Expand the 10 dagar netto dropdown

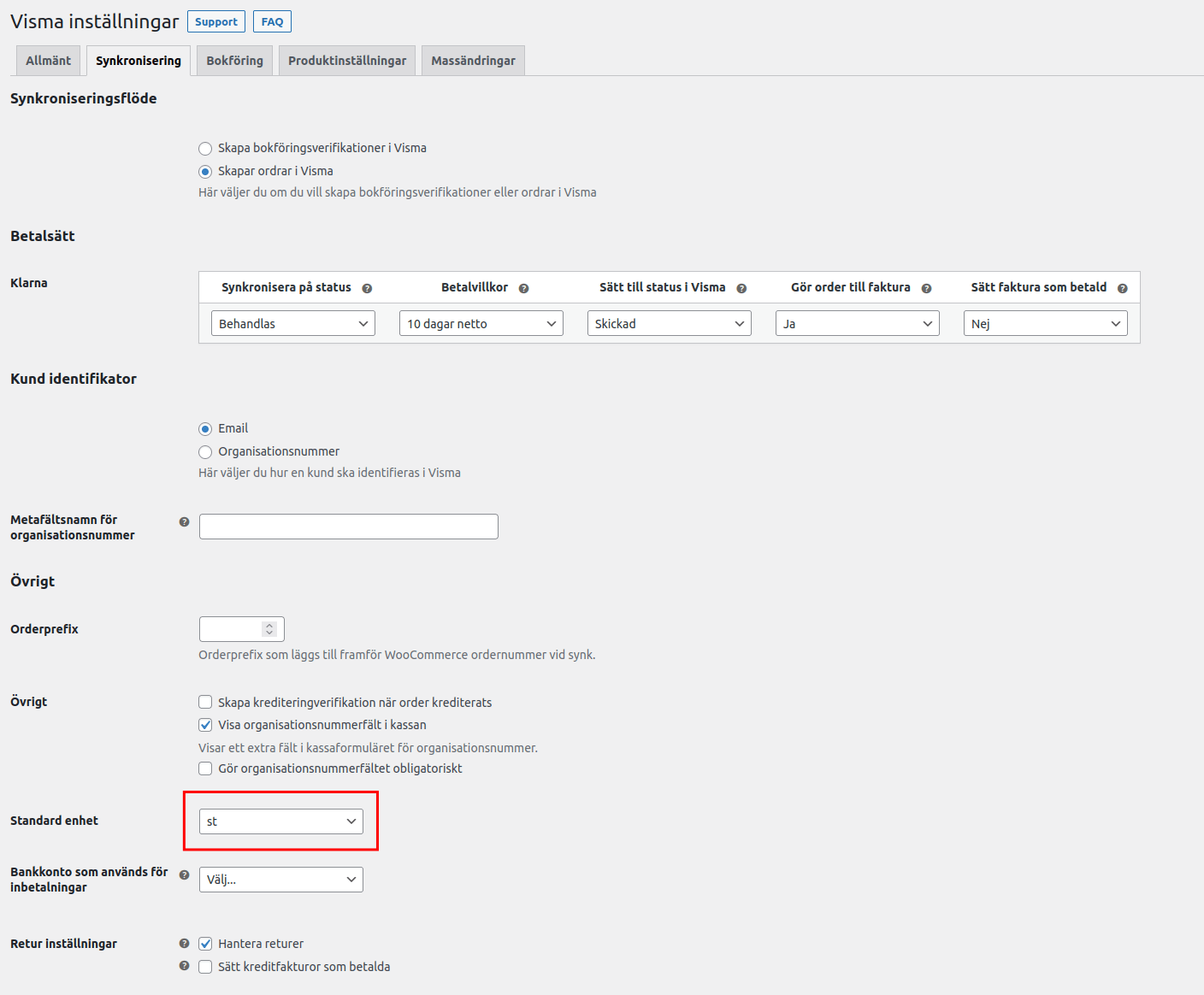tap(481, 323)
